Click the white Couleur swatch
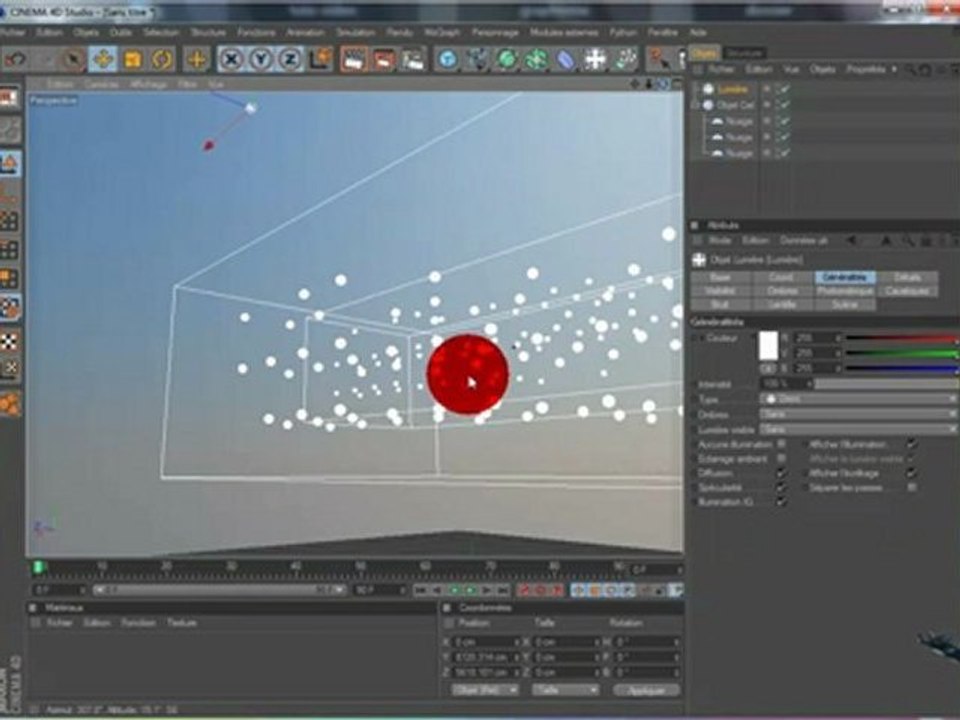960x720 pixels. (x=768, y=346)
